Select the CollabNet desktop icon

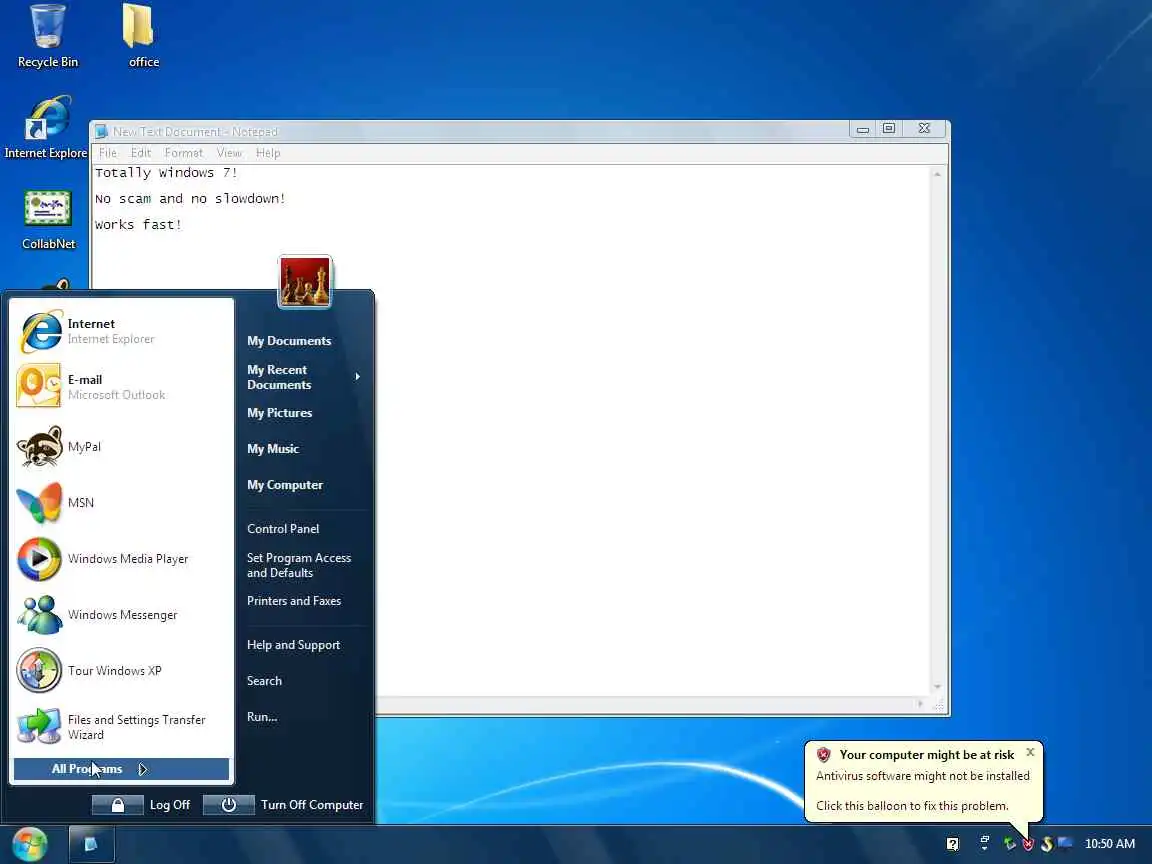click(48, 219)
